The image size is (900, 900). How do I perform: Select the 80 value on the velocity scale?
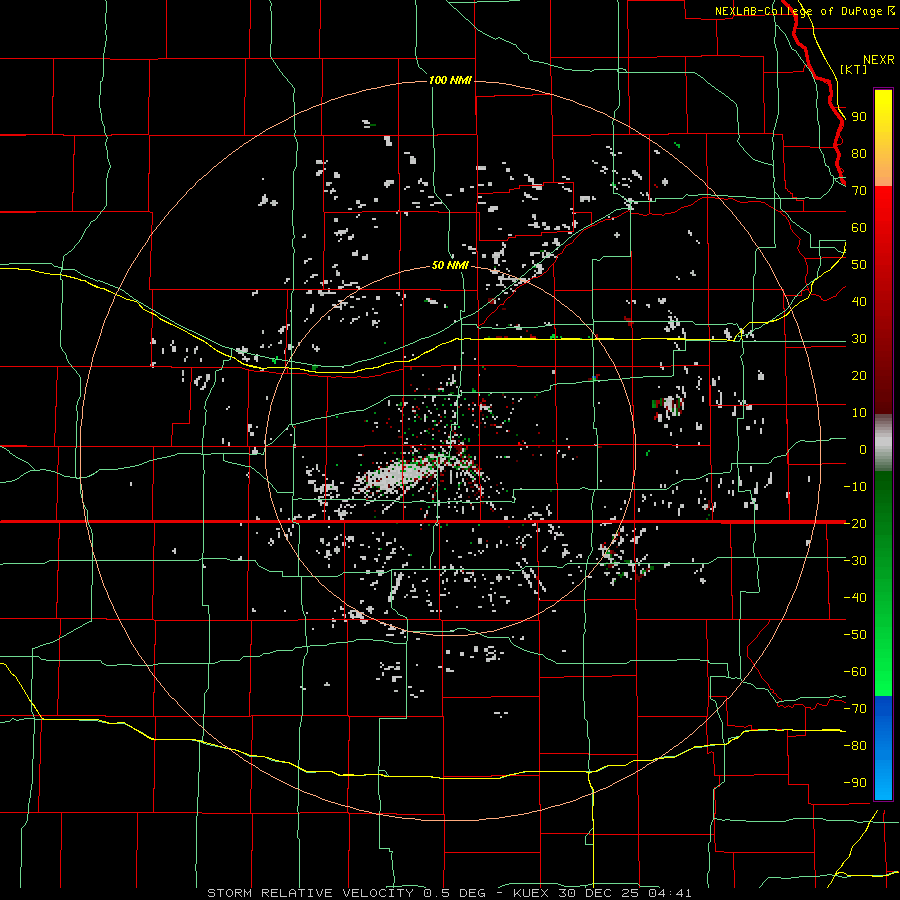tap(859, 153)
